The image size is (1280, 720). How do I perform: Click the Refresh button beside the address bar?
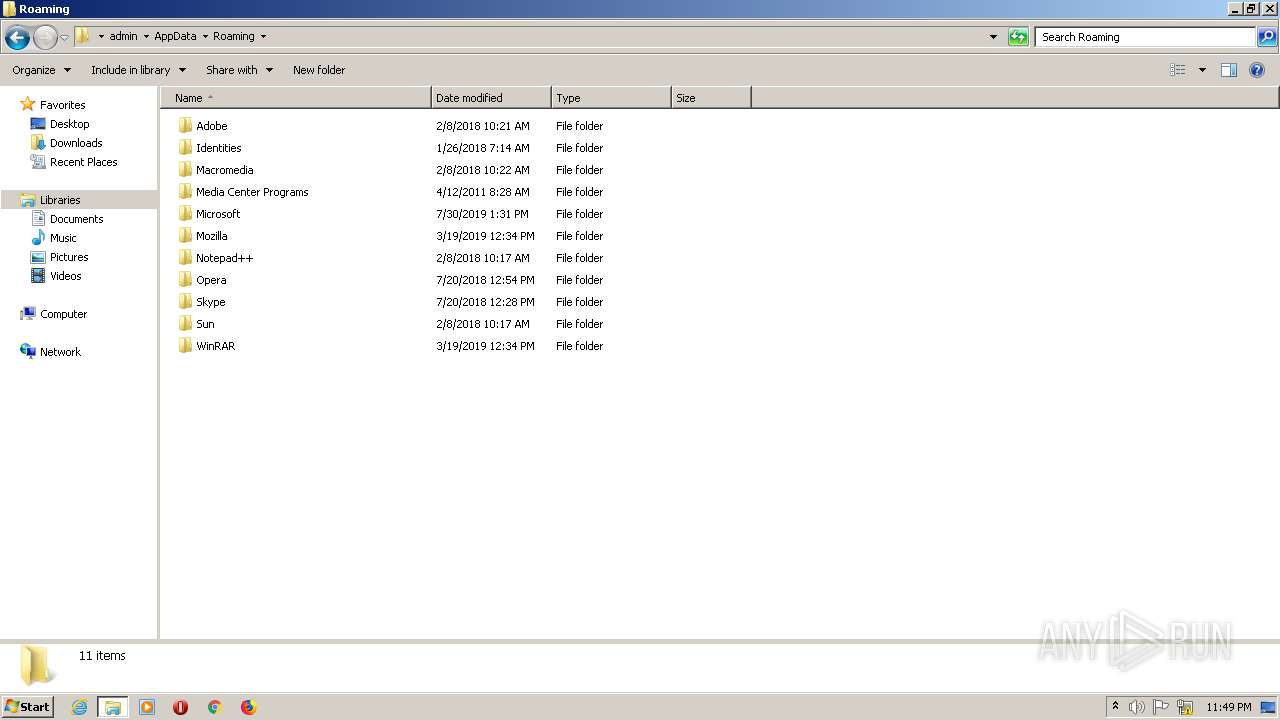tap(1018, 37)
